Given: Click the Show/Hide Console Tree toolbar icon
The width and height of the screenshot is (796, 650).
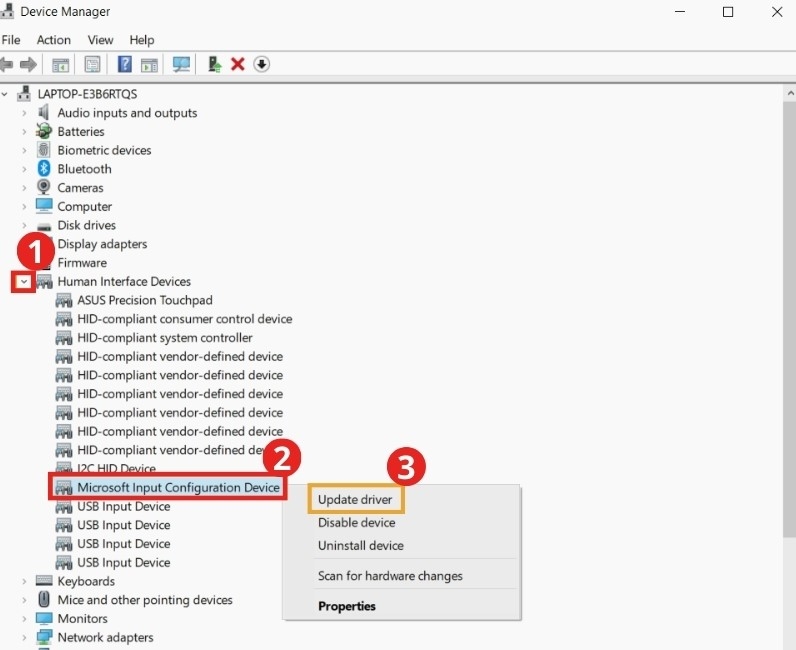Looking at the screenshot, I should click(60, 64).
